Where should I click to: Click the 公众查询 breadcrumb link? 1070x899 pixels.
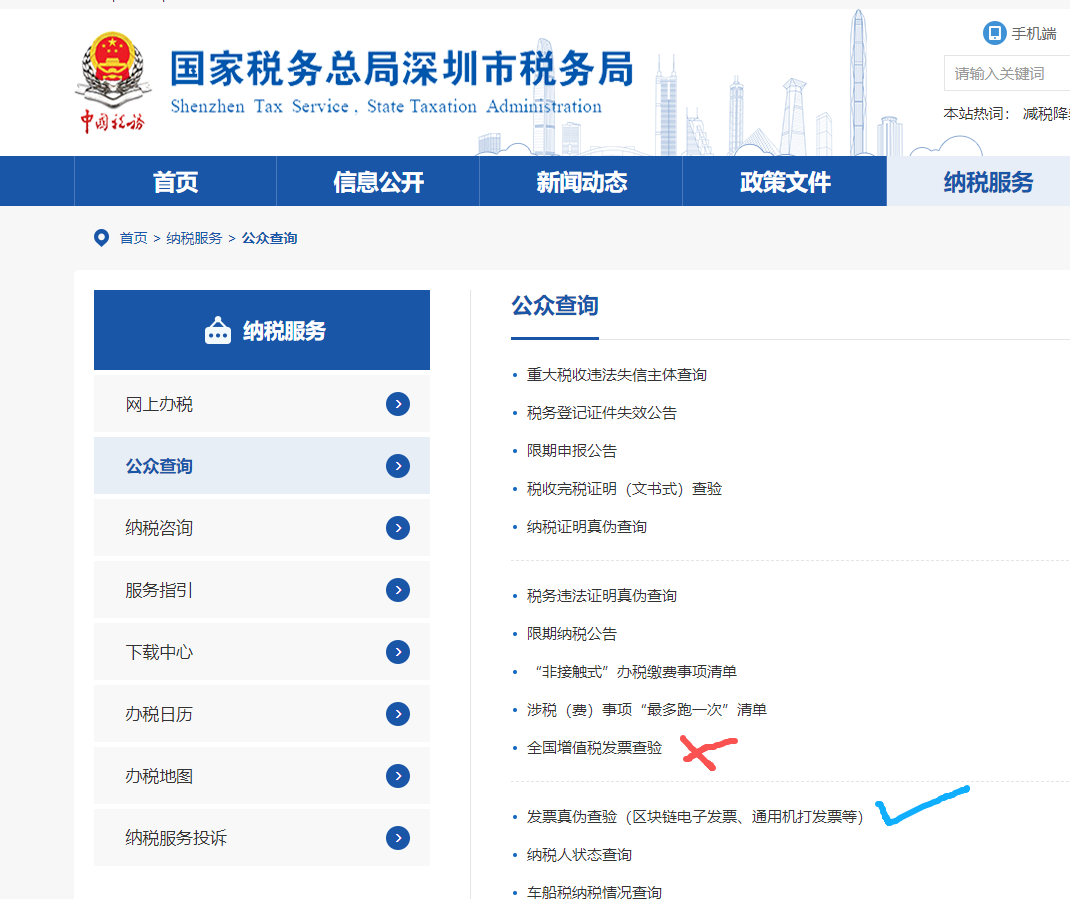point(270,238)
